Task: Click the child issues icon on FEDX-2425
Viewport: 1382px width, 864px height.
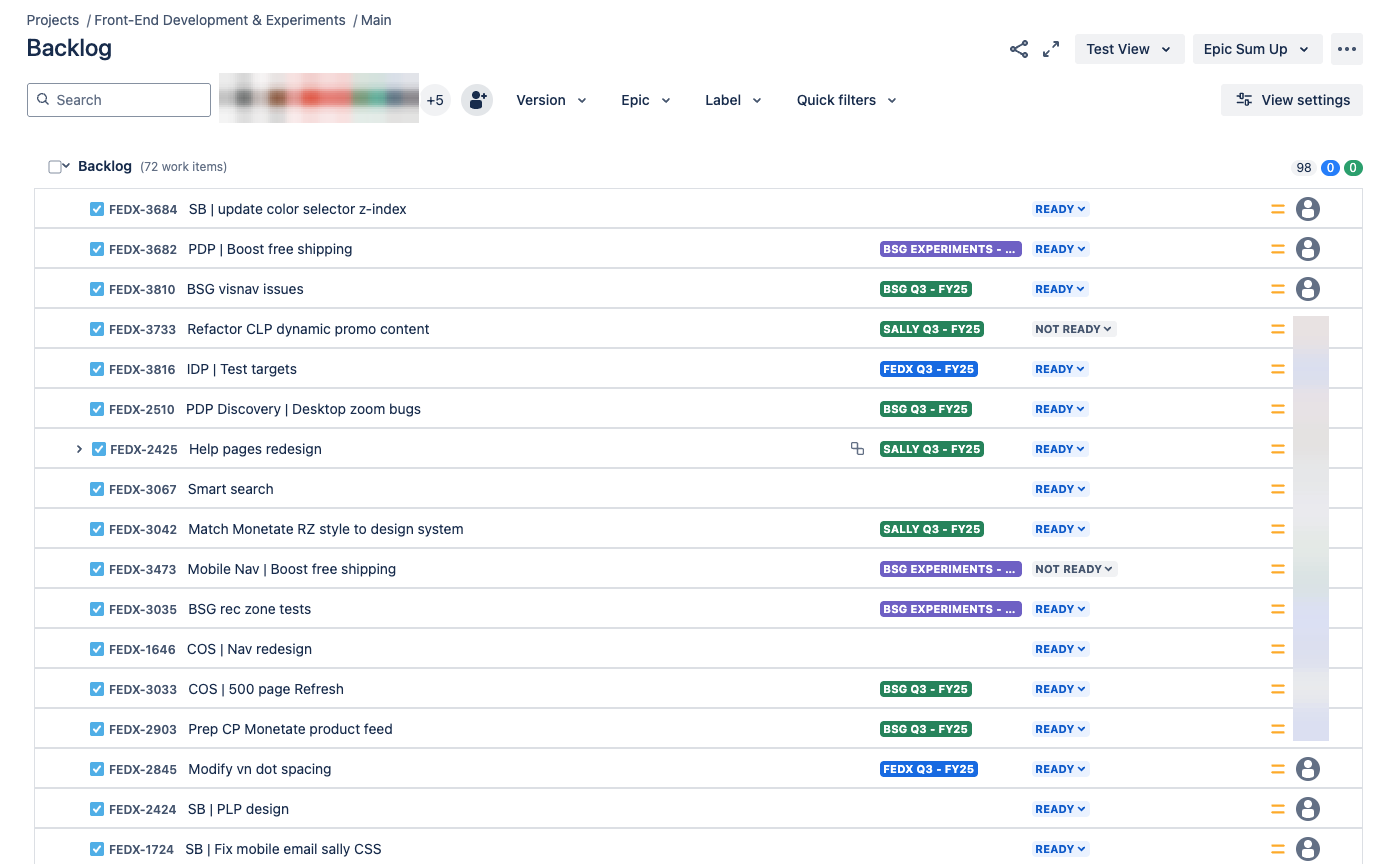Action: [857, 449]
